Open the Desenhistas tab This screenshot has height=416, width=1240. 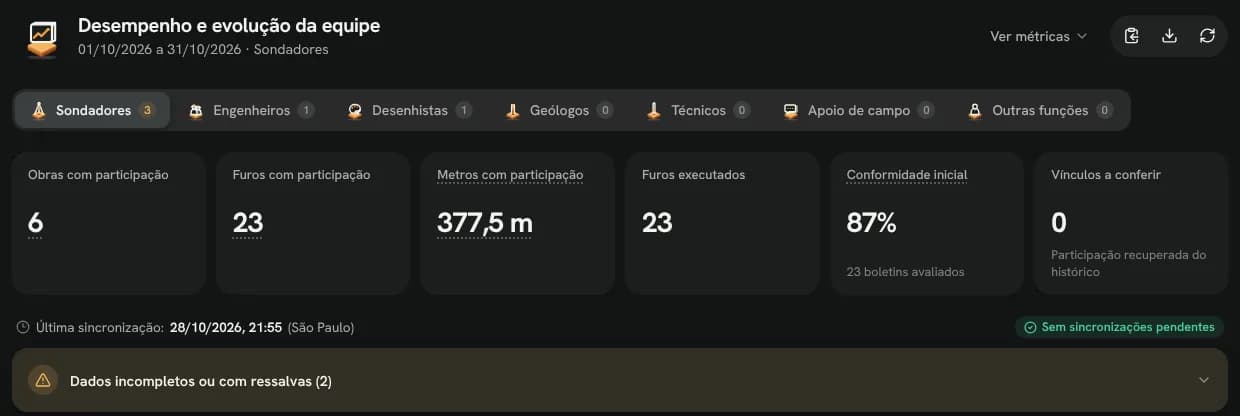tap(409, 110)
